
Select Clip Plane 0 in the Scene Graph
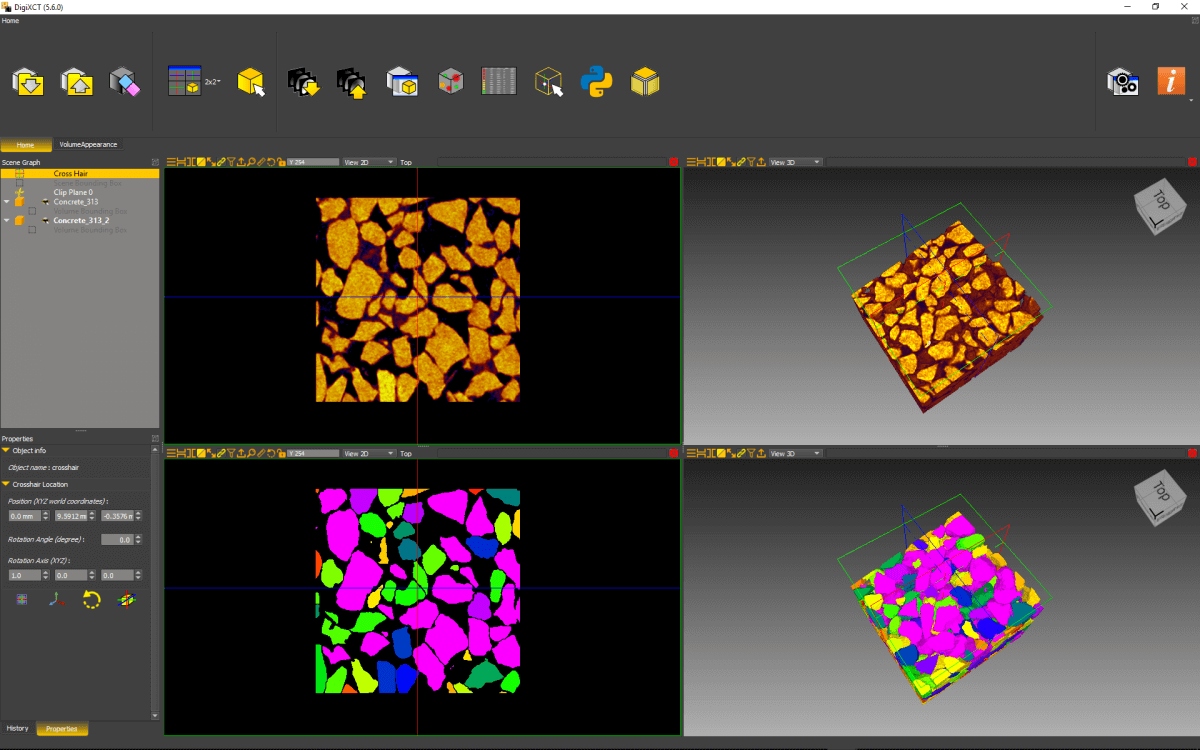point(73,192)
